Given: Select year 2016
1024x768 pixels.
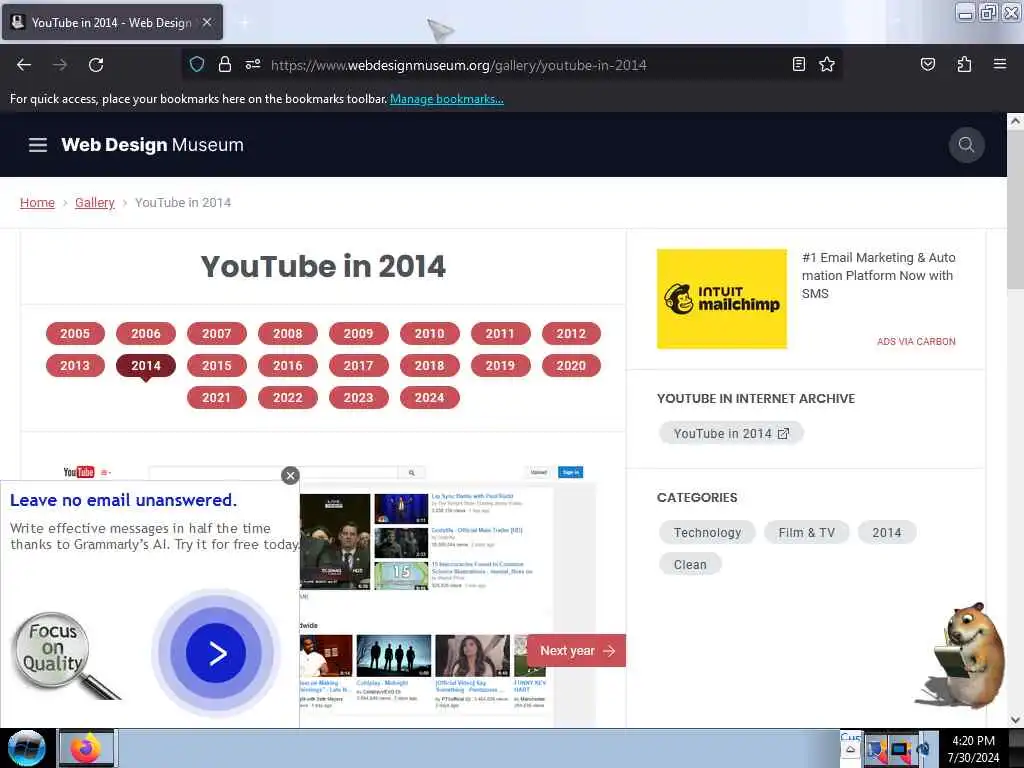Looking at the screenshot, I should tap(288, 366).
